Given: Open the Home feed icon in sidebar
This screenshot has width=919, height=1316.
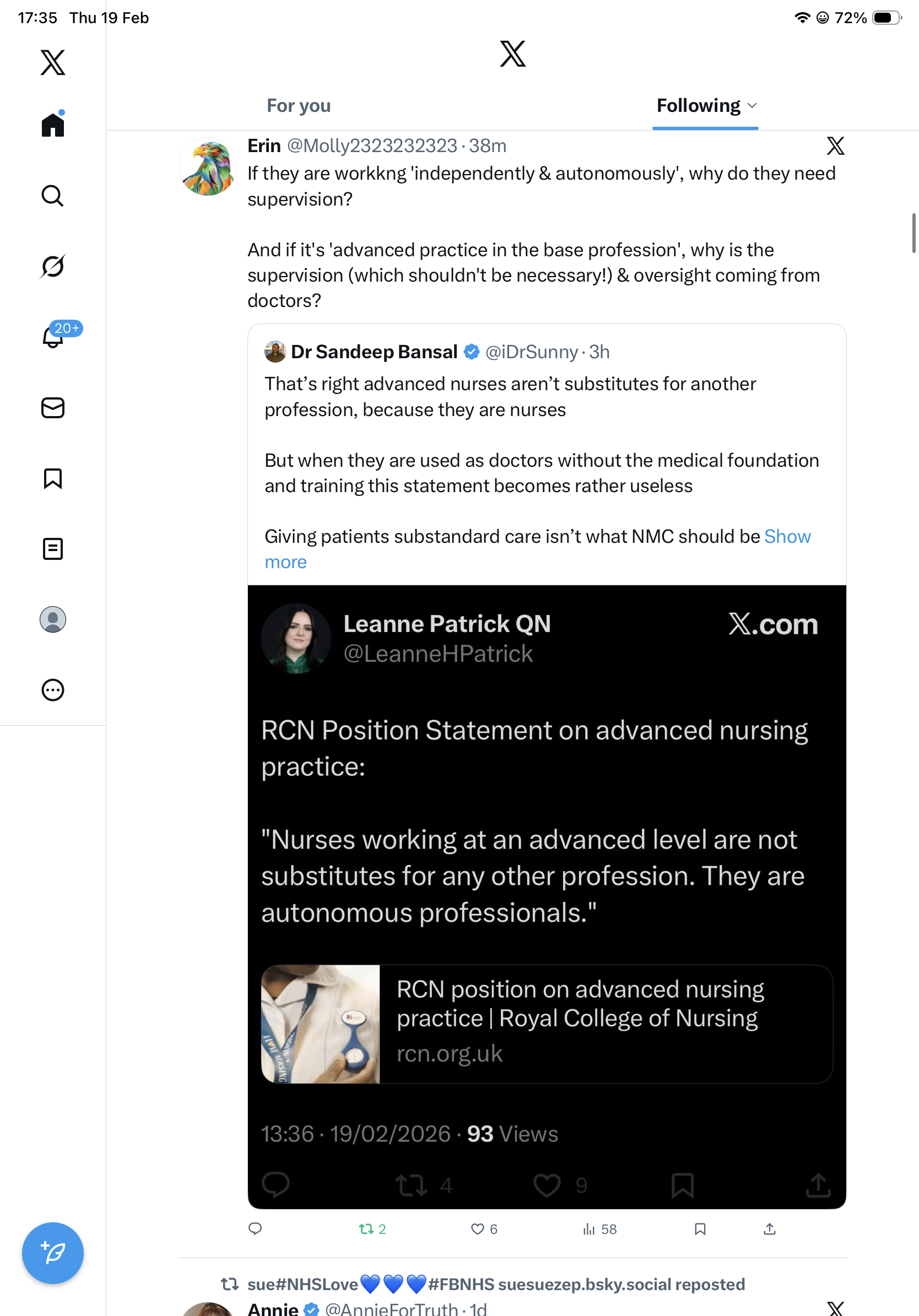Looking at the screenshot, I should tap(53, 125).
